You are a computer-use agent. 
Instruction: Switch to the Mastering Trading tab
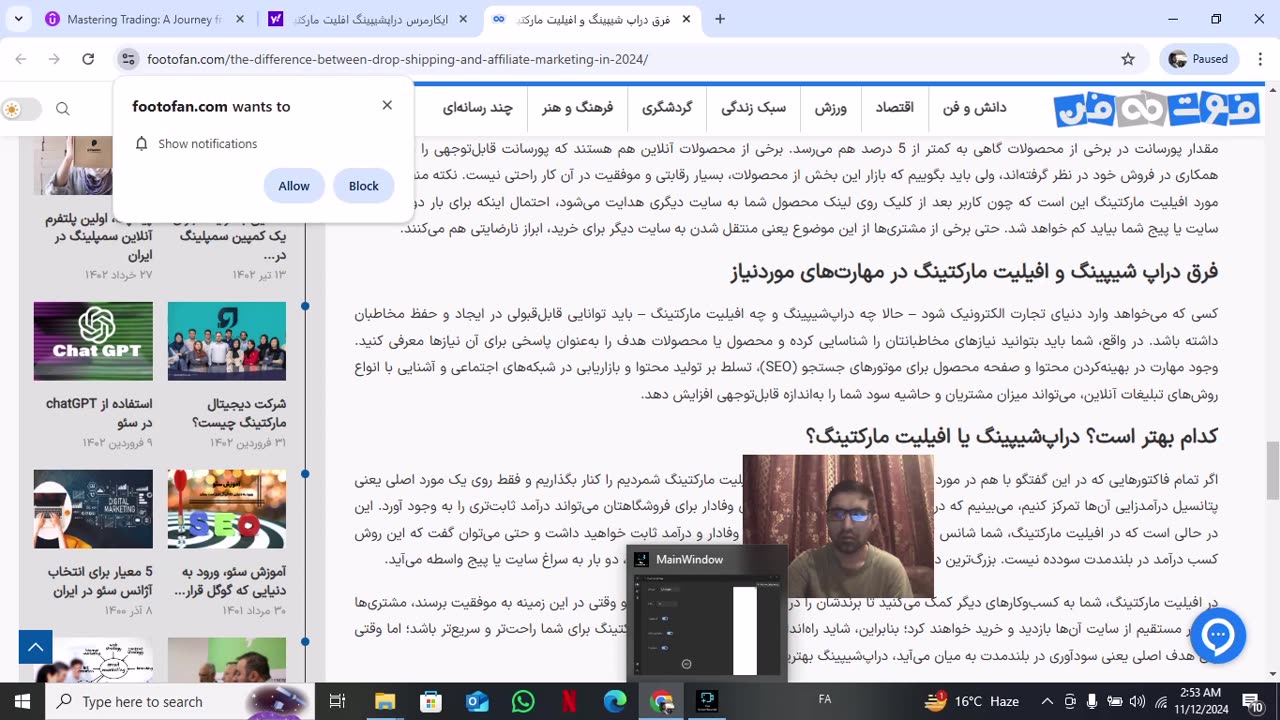142,19
